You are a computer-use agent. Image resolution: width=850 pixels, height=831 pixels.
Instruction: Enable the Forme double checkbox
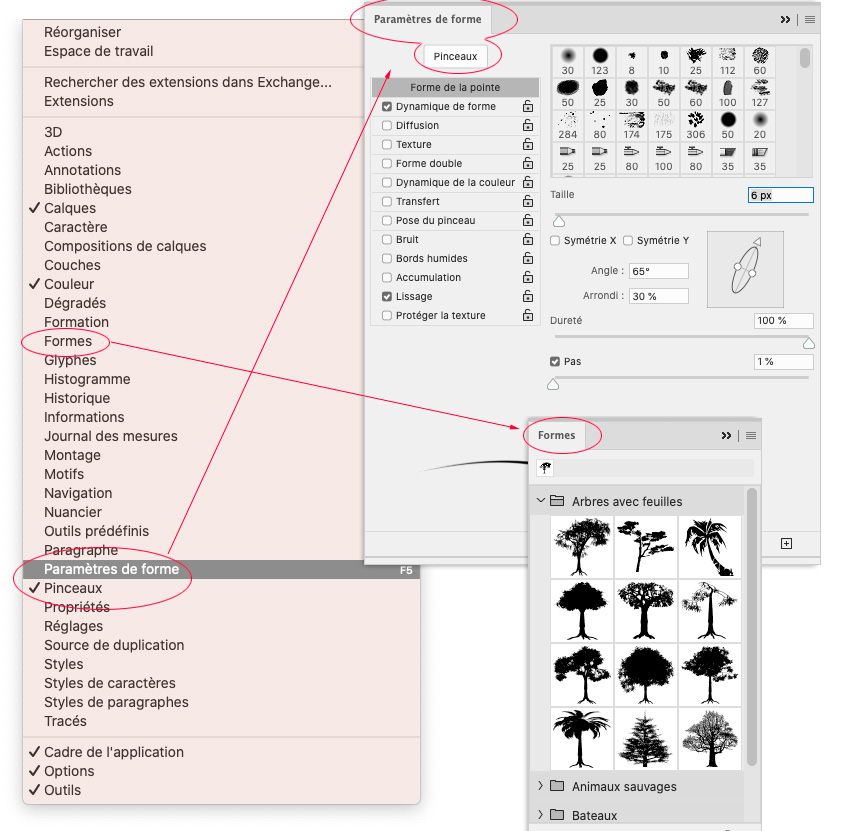(x=387, y=164)
